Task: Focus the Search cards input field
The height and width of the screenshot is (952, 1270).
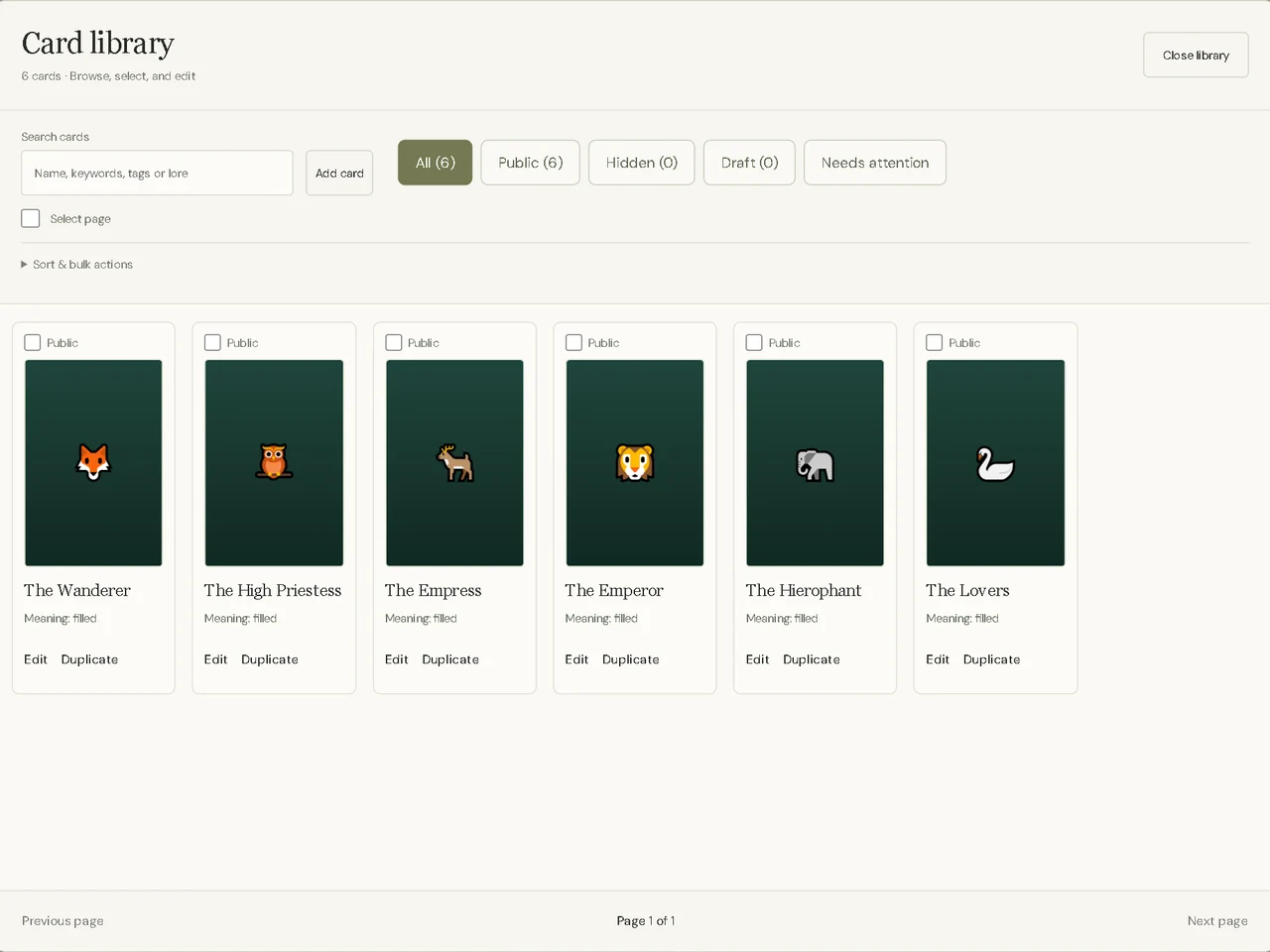Action: click(x=157, y=174)
